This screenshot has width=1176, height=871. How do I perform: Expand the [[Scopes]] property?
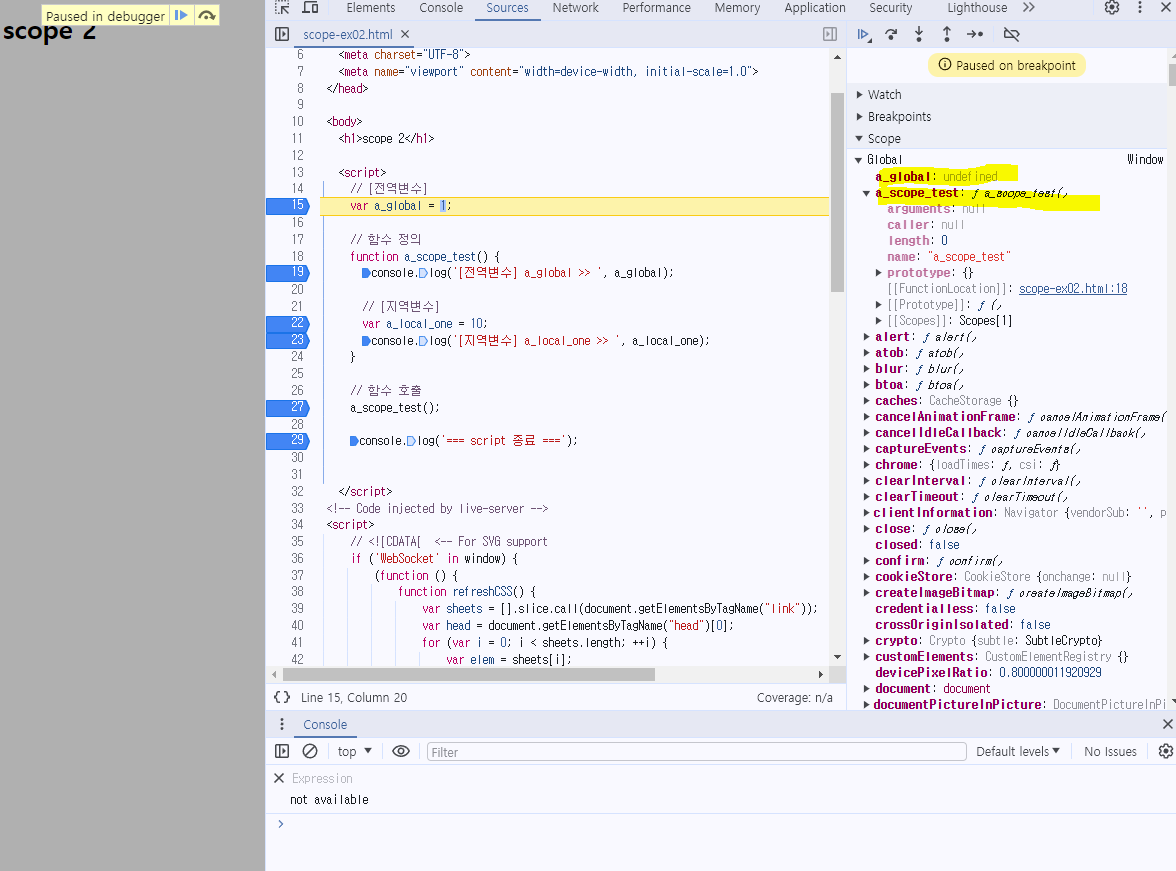pyautogui.click(x=878, y=321)
